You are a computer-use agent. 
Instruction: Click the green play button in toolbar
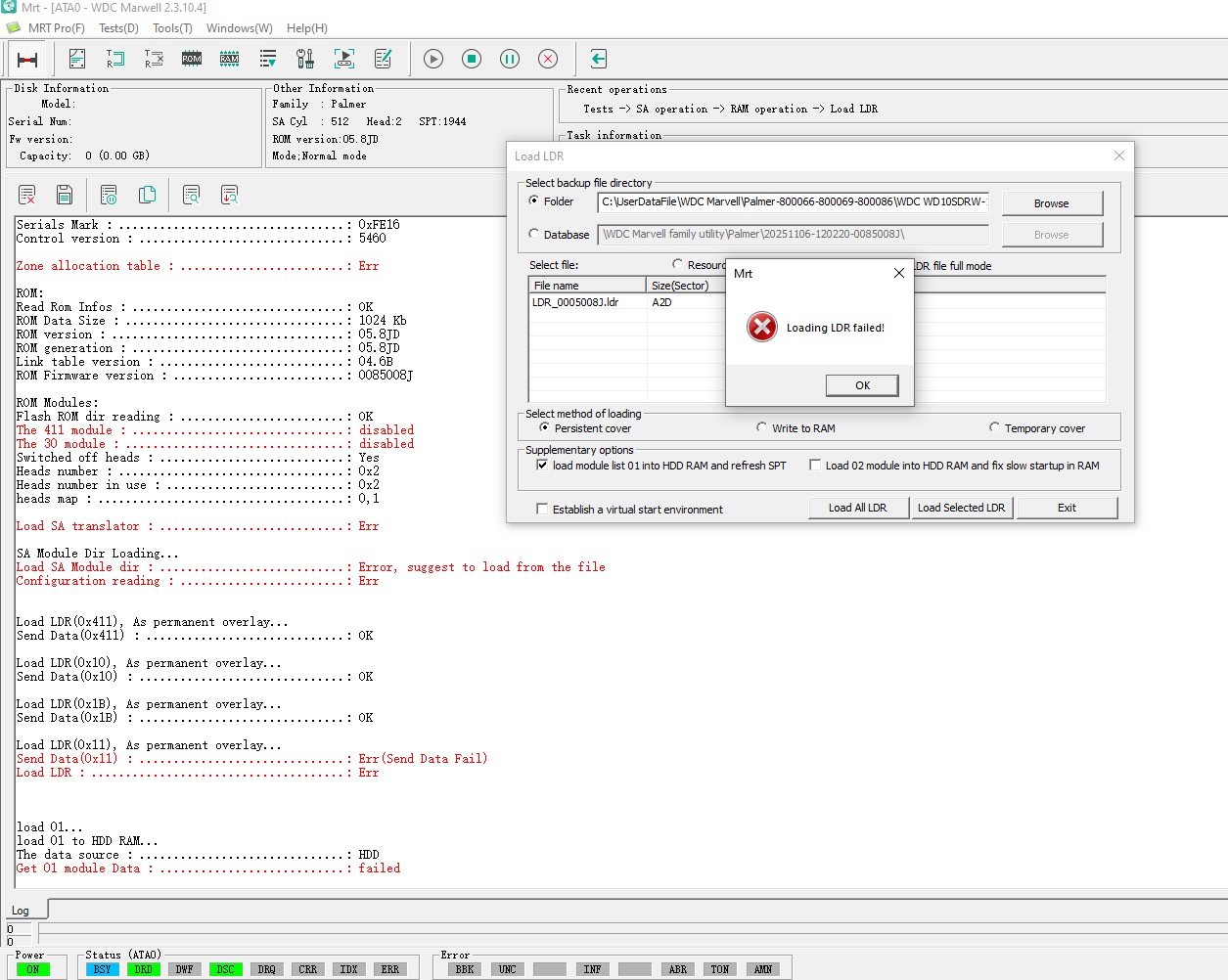[x=433, y=59]
